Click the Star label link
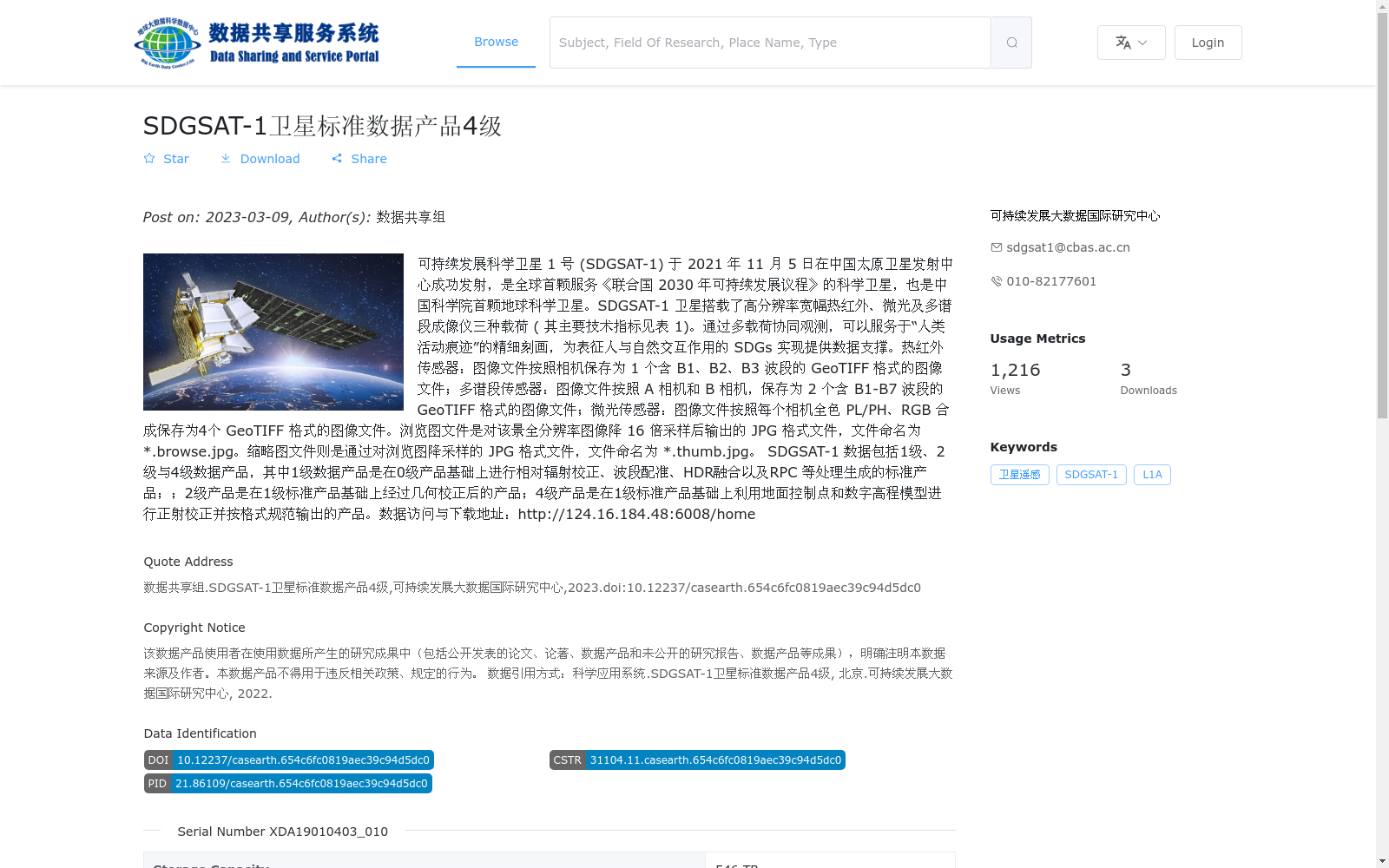 [x=175, y=159]
